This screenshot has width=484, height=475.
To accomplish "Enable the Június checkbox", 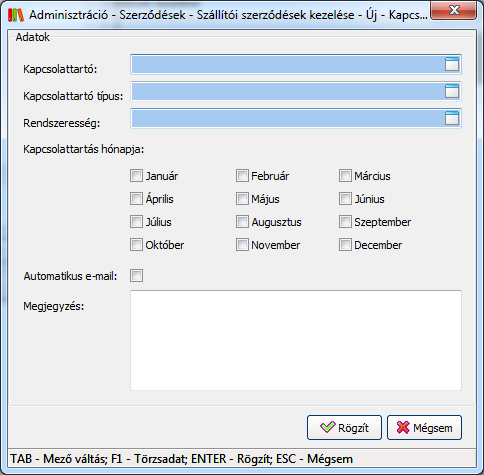I will pyautogui.click(x=345, y=199).
